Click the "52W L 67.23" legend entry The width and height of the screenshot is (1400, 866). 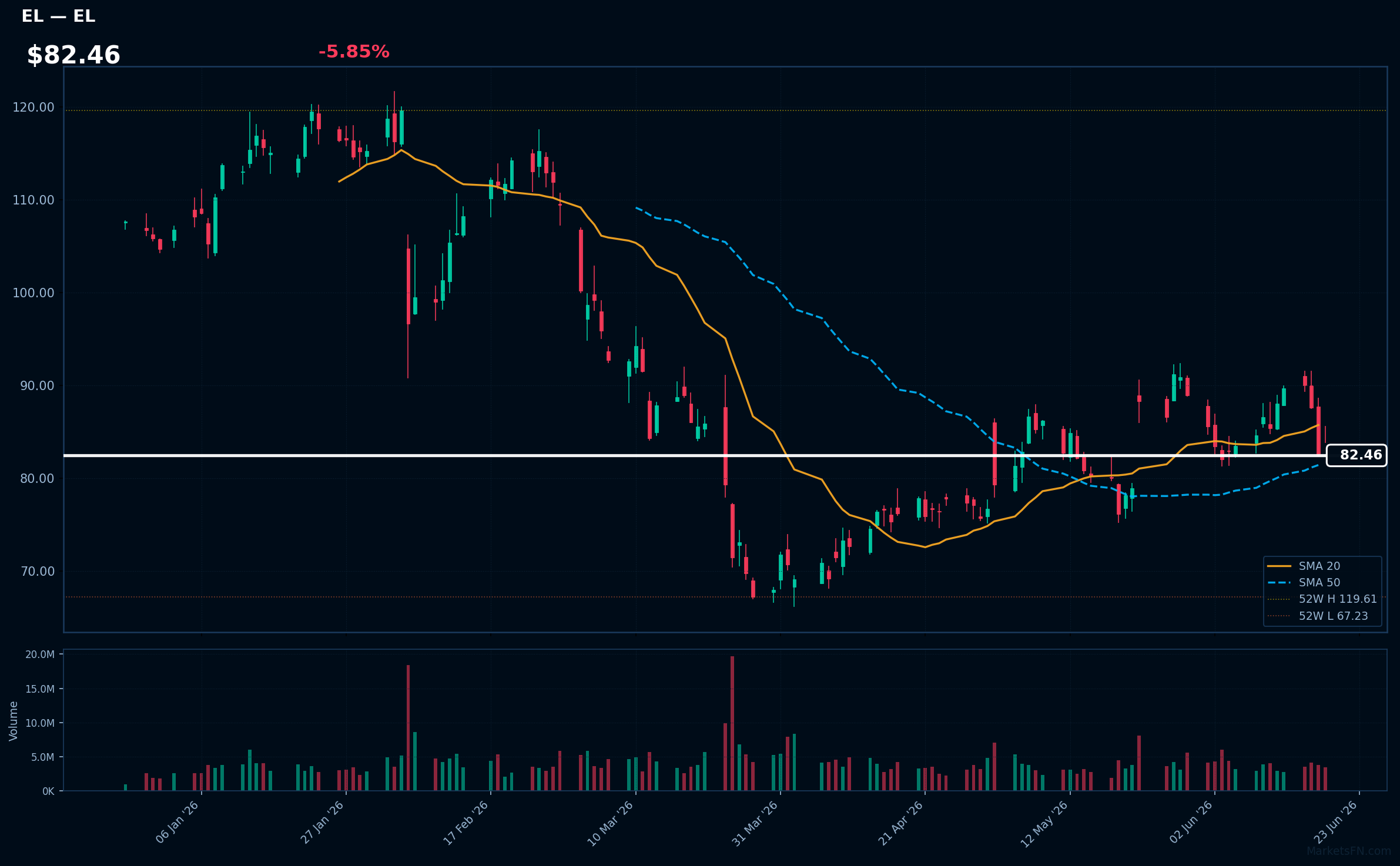pos(1333,616)
